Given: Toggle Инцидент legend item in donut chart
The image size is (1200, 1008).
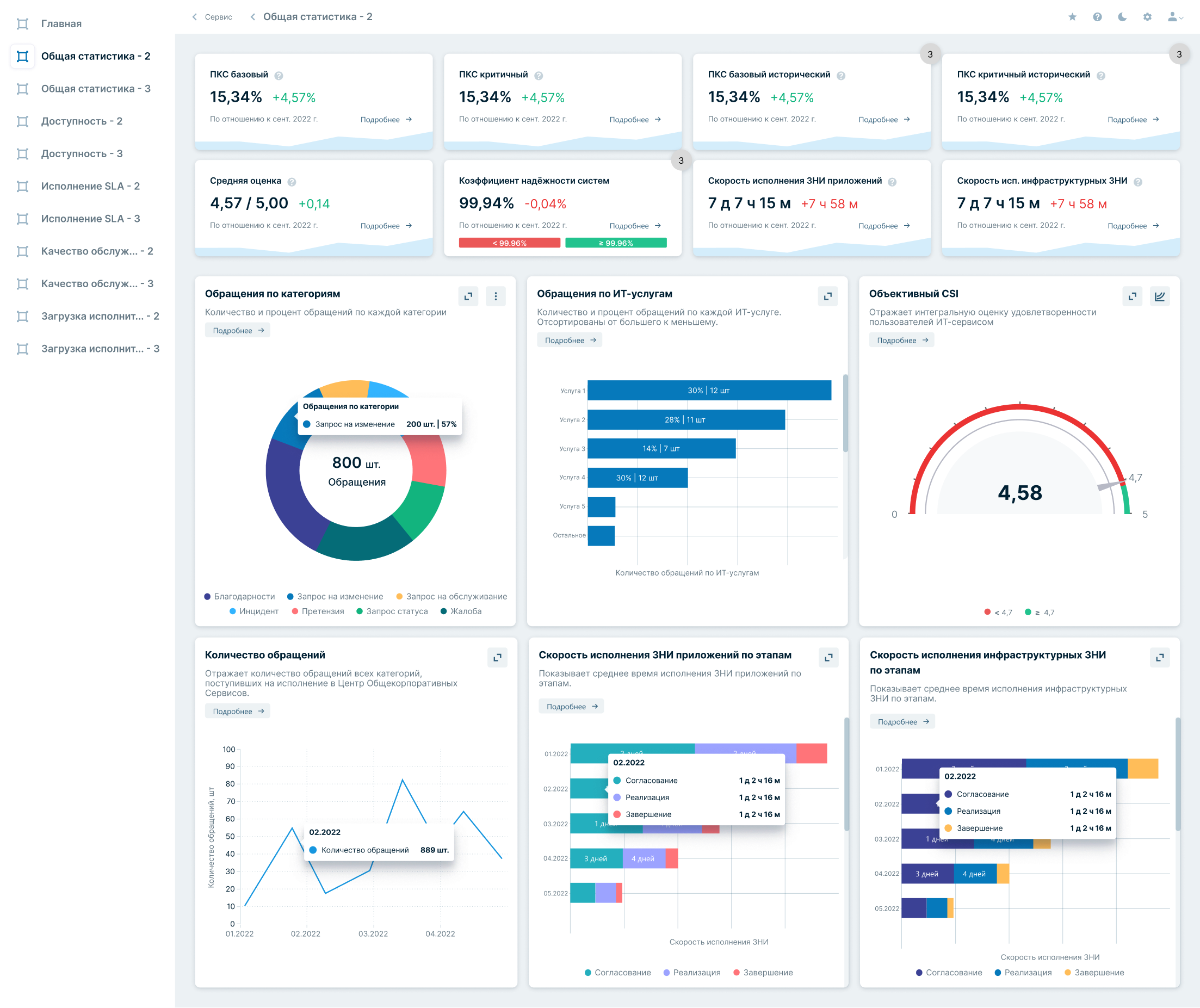Looking at the screenshot, I should (x=253, y=611).
